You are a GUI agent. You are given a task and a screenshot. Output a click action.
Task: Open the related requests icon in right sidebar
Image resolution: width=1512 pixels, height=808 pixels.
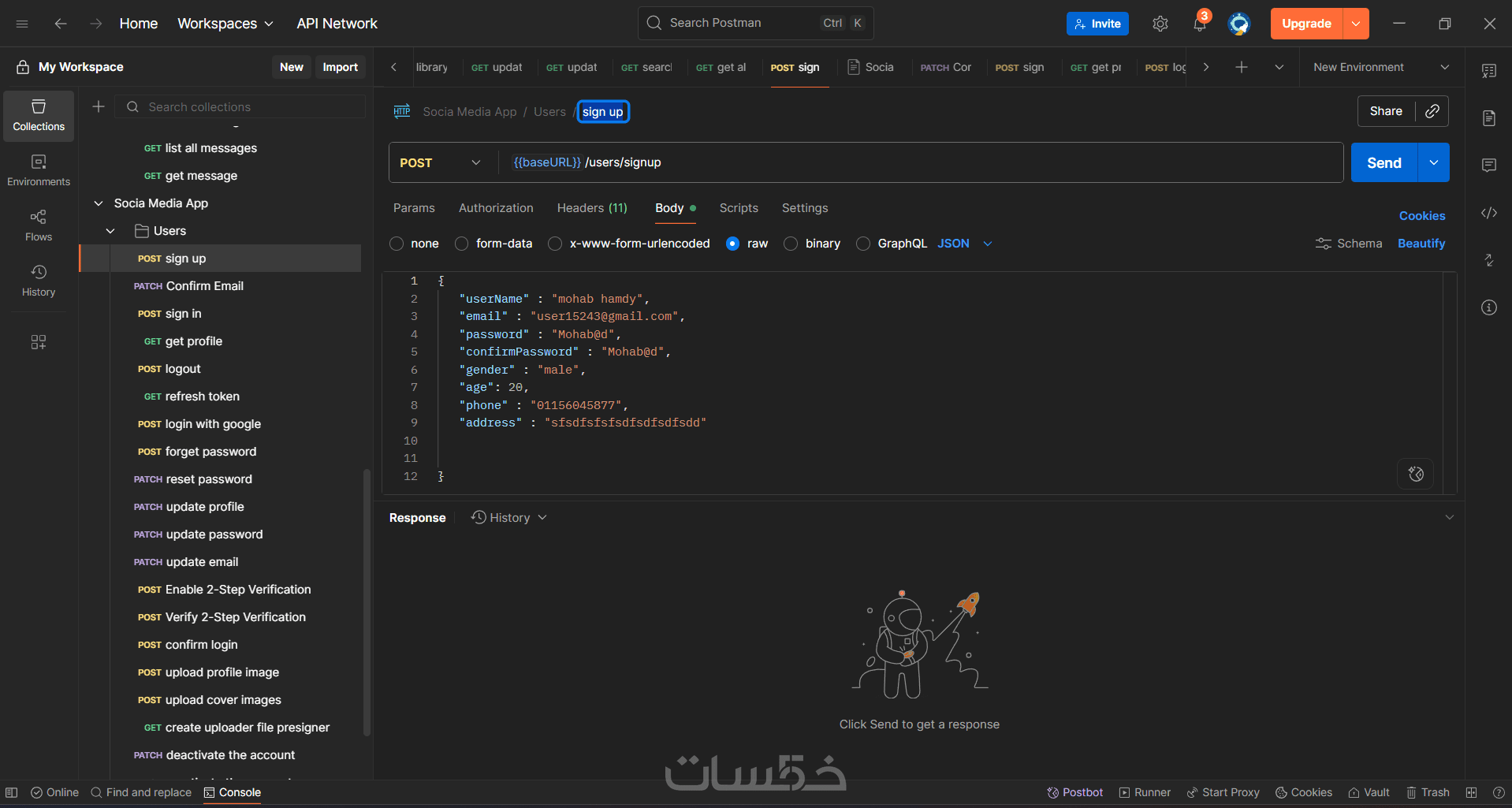(1489, 260)
